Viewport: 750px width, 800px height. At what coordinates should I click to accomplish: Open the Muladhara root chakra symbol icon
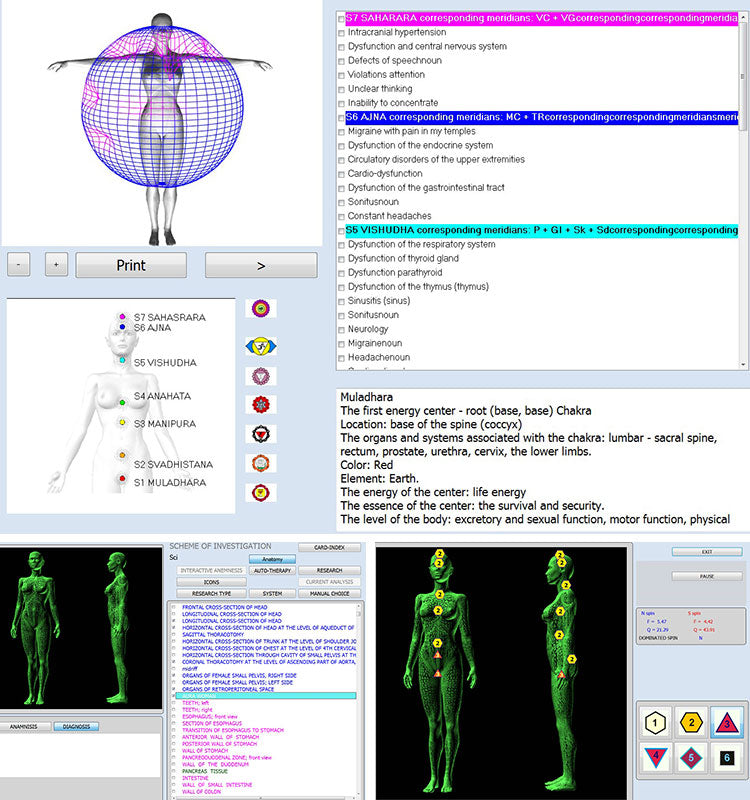pos(262,492)
